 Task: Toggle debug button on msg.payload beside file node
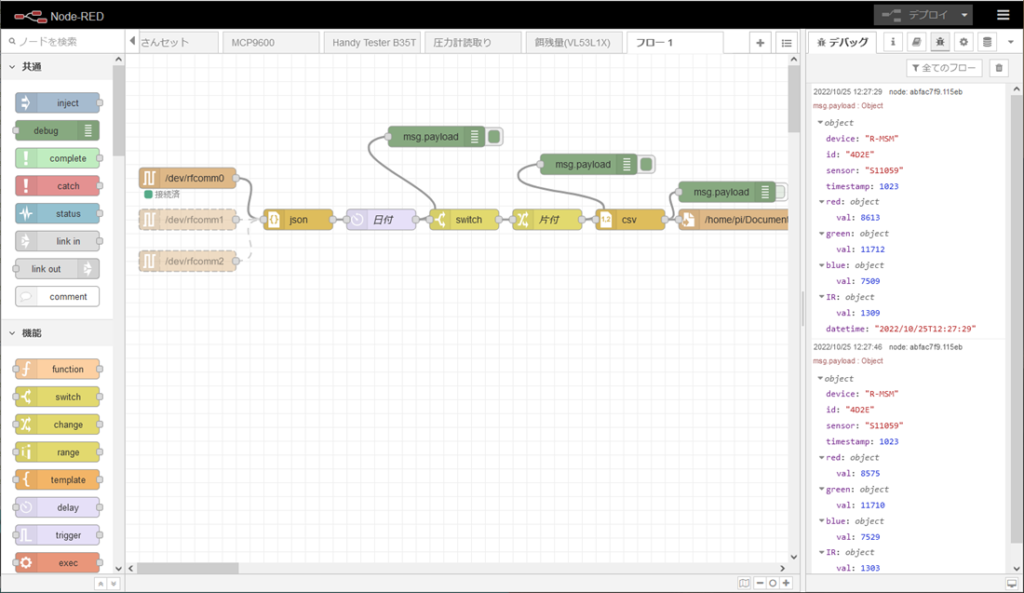(785, 192)
